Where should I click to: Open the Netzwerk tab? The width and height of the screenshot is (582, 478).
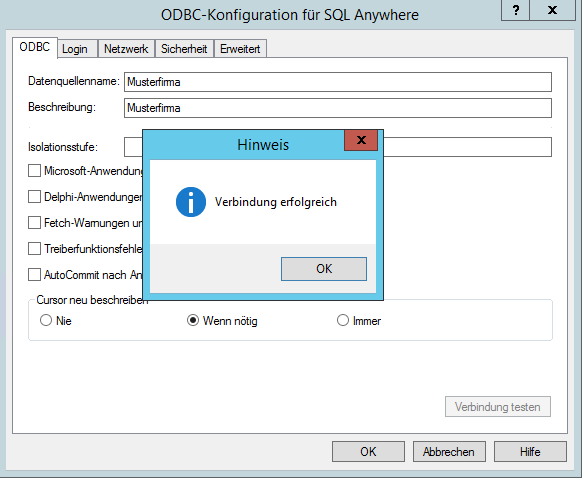pos(126,49)
